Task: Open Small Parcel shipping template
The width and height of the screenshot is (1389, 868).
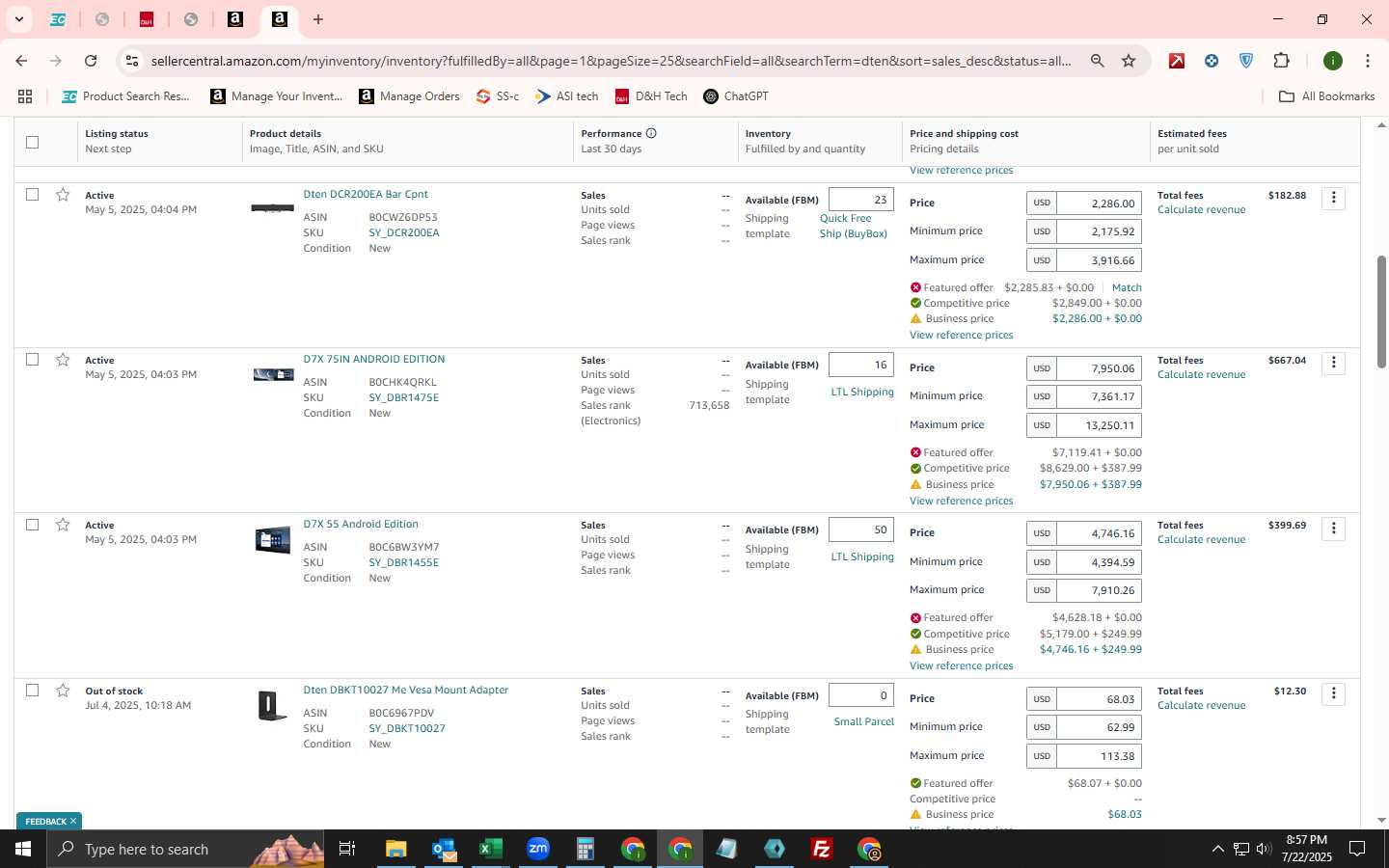Action: coord(864,721)
